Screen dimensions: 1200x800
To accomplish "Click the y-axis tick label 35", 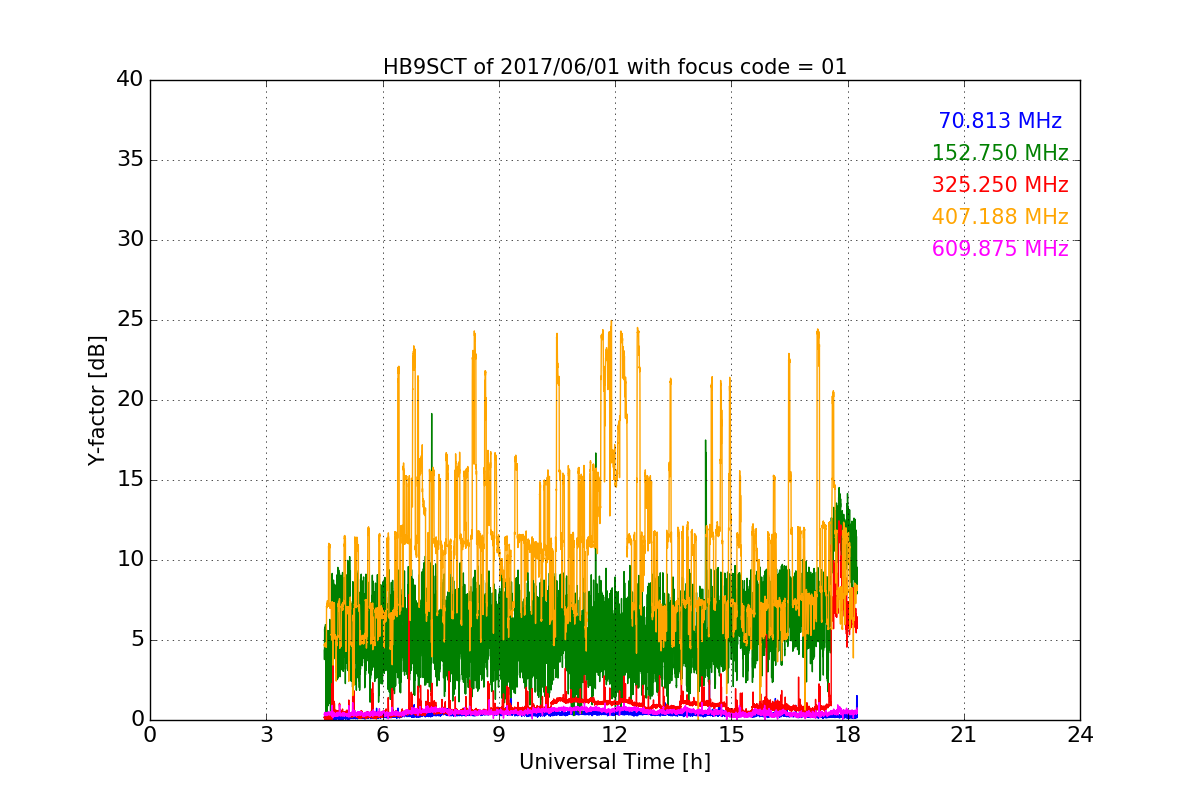I will 129,160.
